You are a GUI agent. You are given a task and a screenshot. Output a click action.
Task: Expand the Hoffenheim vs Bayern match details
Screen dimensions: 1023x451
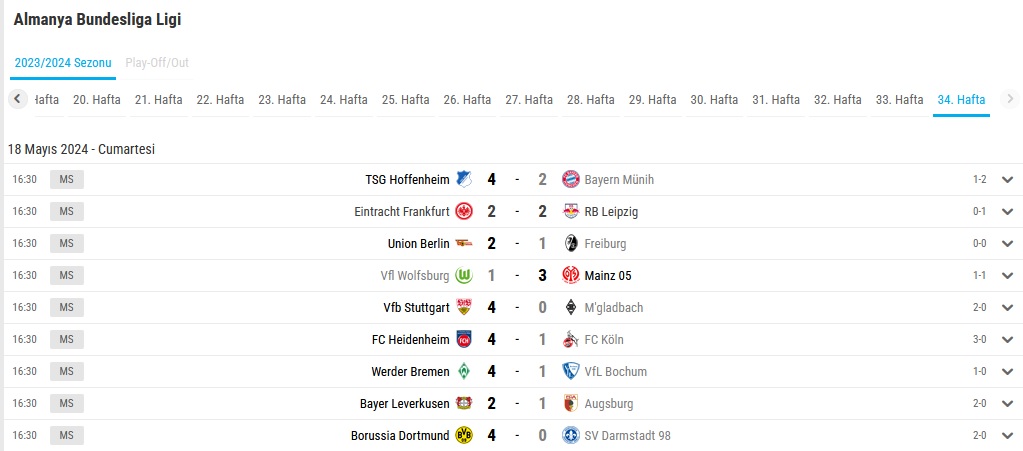(1007, 180)
